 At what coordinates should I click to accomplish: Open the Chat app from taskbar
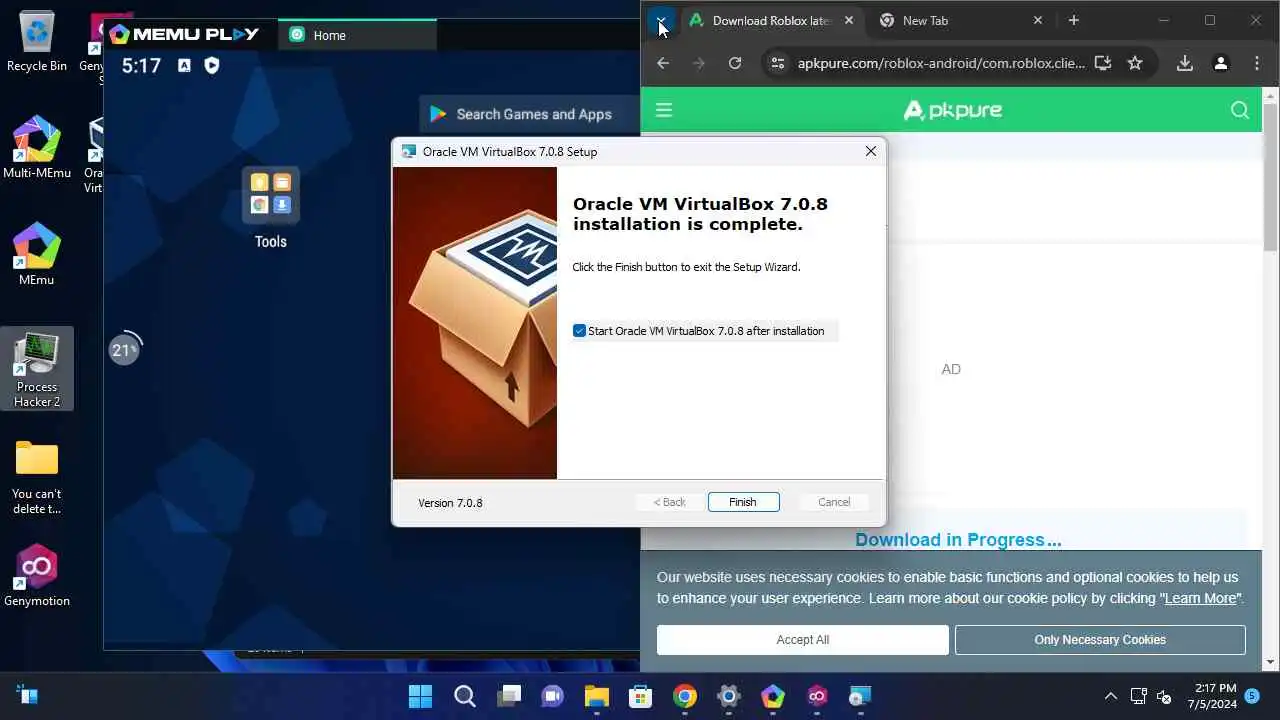553,696
